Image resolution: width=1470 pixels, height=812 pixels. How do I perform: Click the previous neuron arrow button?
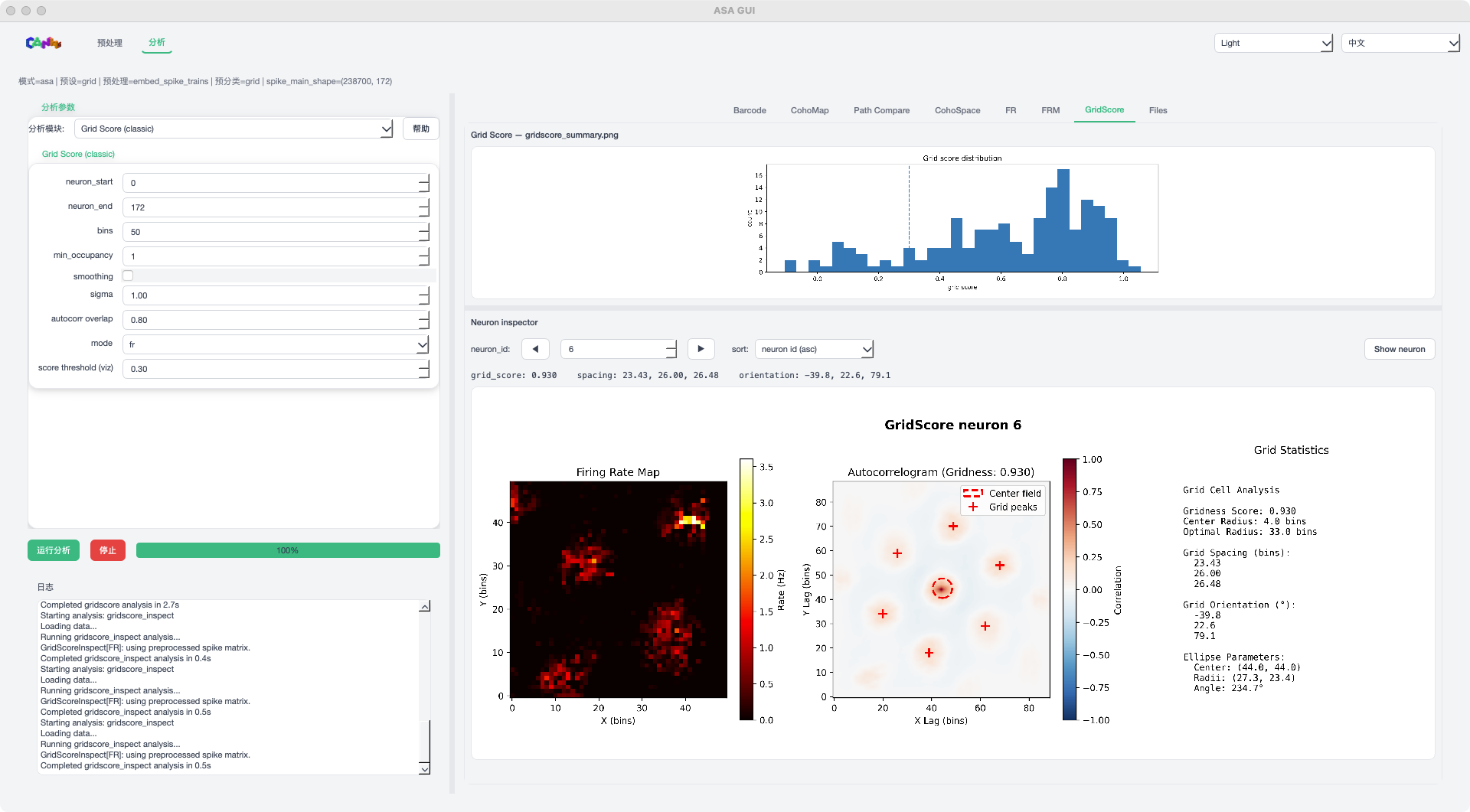535,349
